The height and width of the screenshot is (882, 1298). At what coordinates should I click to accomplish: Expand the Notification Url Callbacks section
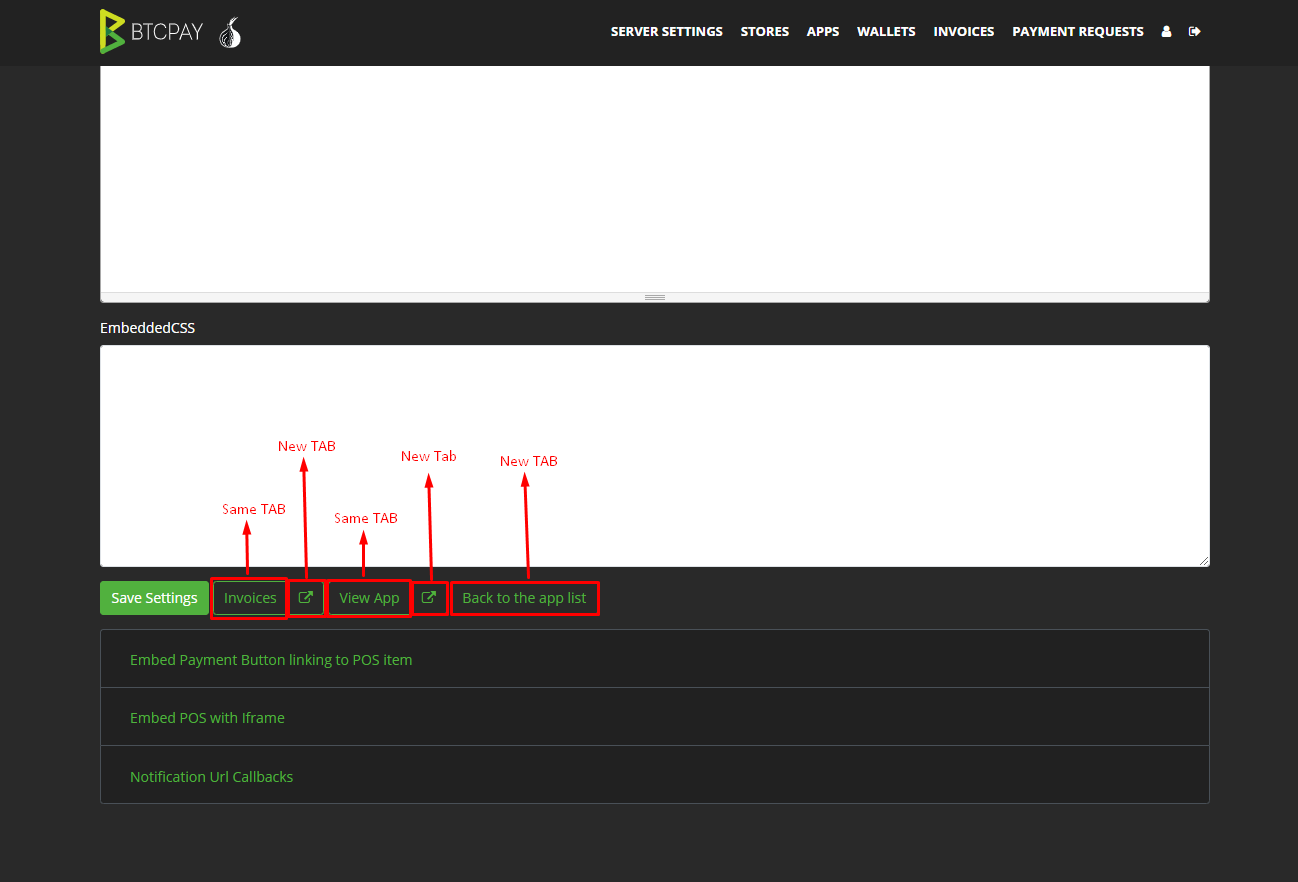pyautogui.click(x=211, y=776)
